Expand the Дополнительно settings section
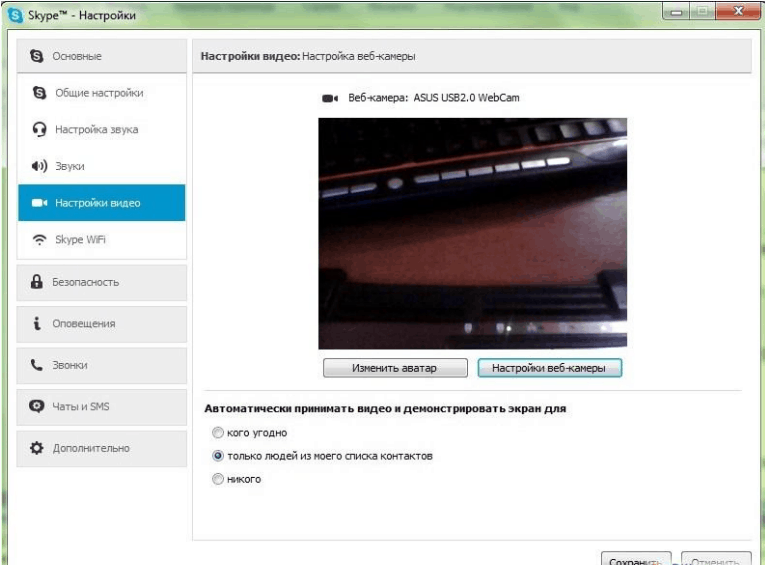The width and height of the screenshot is (765, 565). tap(102, 448)
